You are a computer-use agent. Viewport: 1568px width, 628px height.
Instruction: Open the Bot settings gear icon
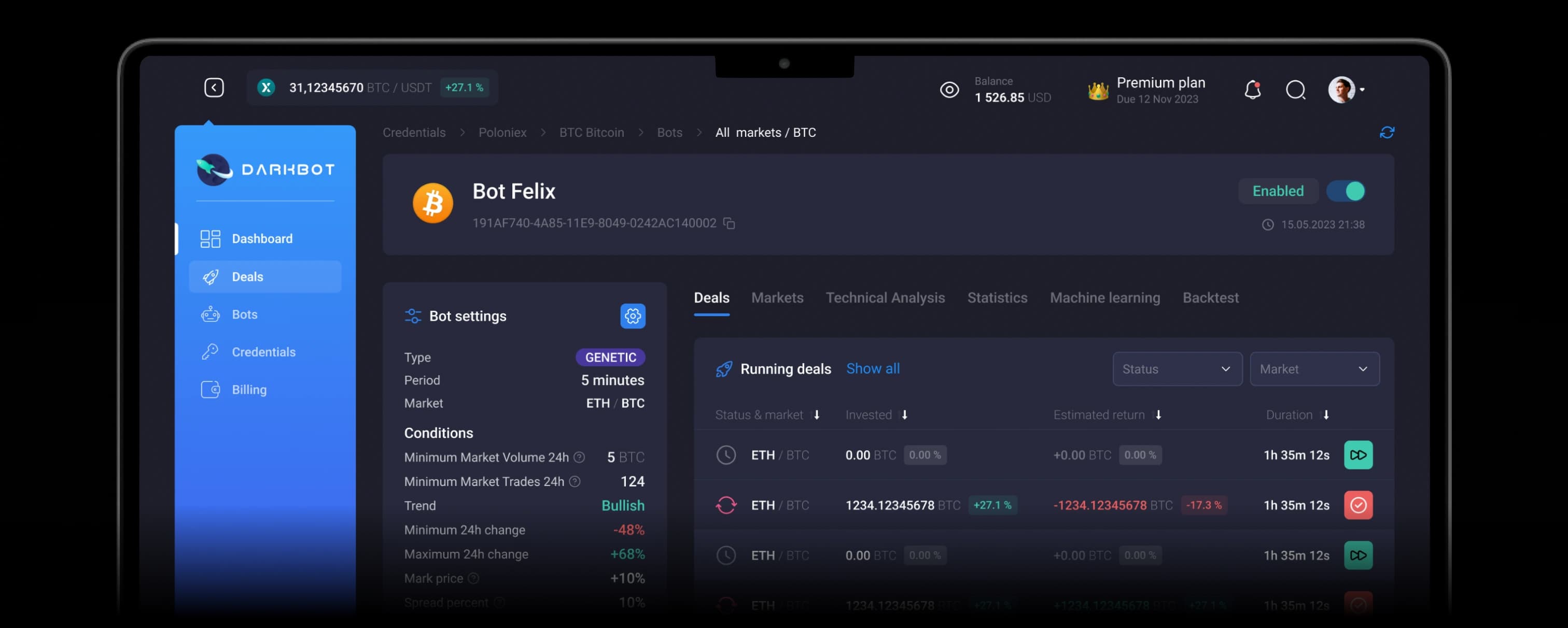coord(633,316)
